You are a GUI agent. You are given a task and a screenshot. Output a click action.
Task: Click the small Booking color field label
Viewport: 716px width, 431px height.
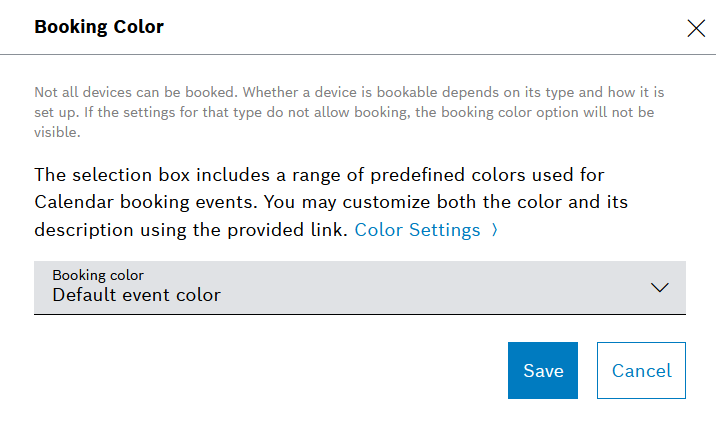98,274
